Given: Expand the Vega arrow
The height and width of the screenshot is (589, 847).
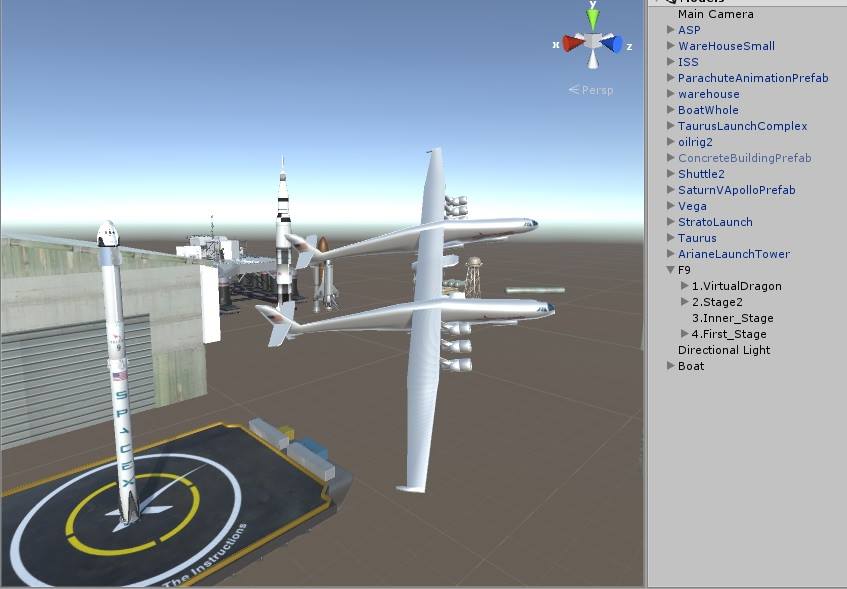Looking at the screenshot, I should (x=670, y=205).
